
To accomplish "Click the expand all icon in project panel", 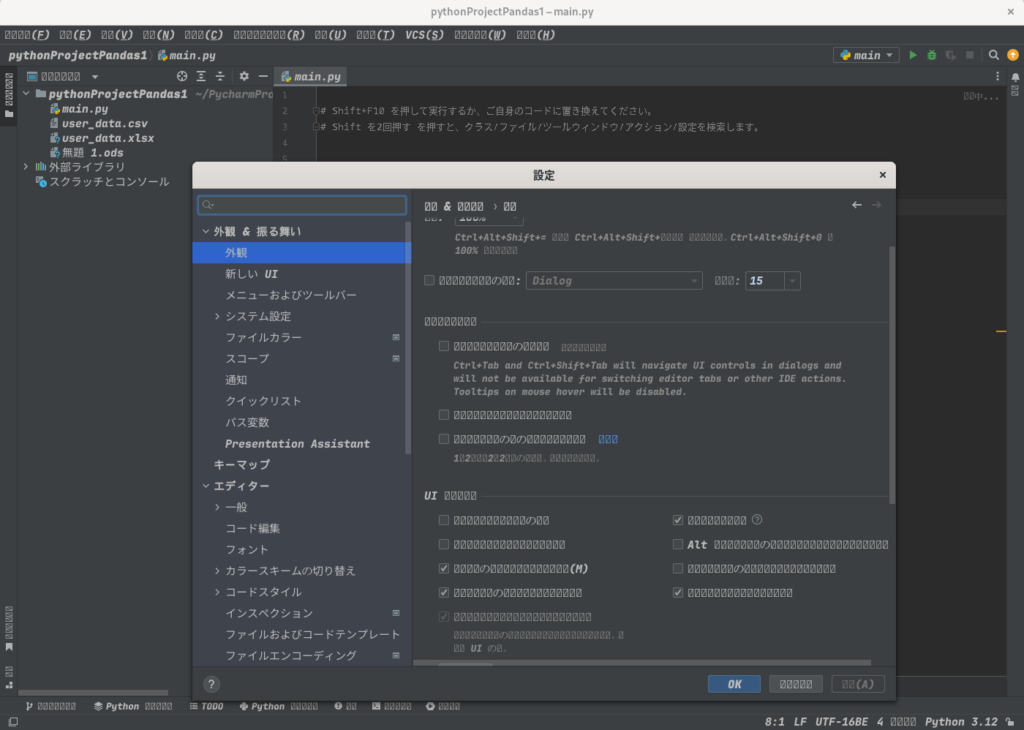I will tap(201, 76).
